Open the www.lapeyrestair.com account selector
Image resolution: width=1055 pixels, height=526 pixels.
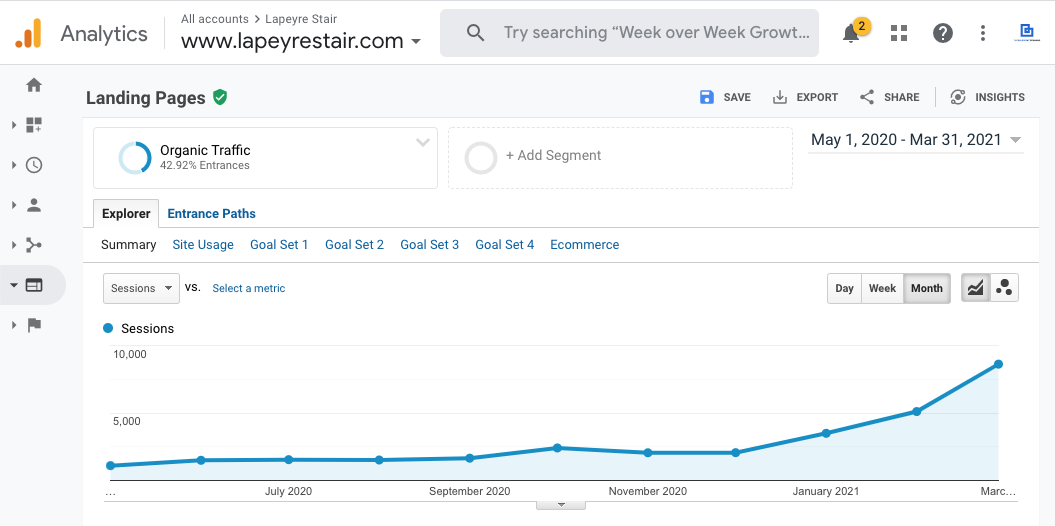300,41
